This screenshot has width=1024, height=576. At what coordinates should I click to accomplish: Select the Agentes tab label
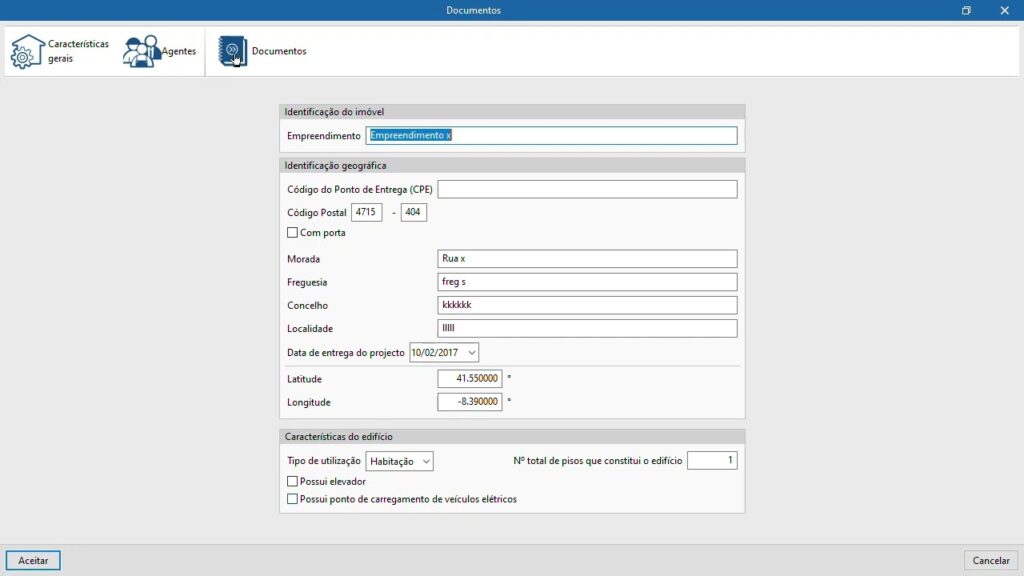[179, 51]
